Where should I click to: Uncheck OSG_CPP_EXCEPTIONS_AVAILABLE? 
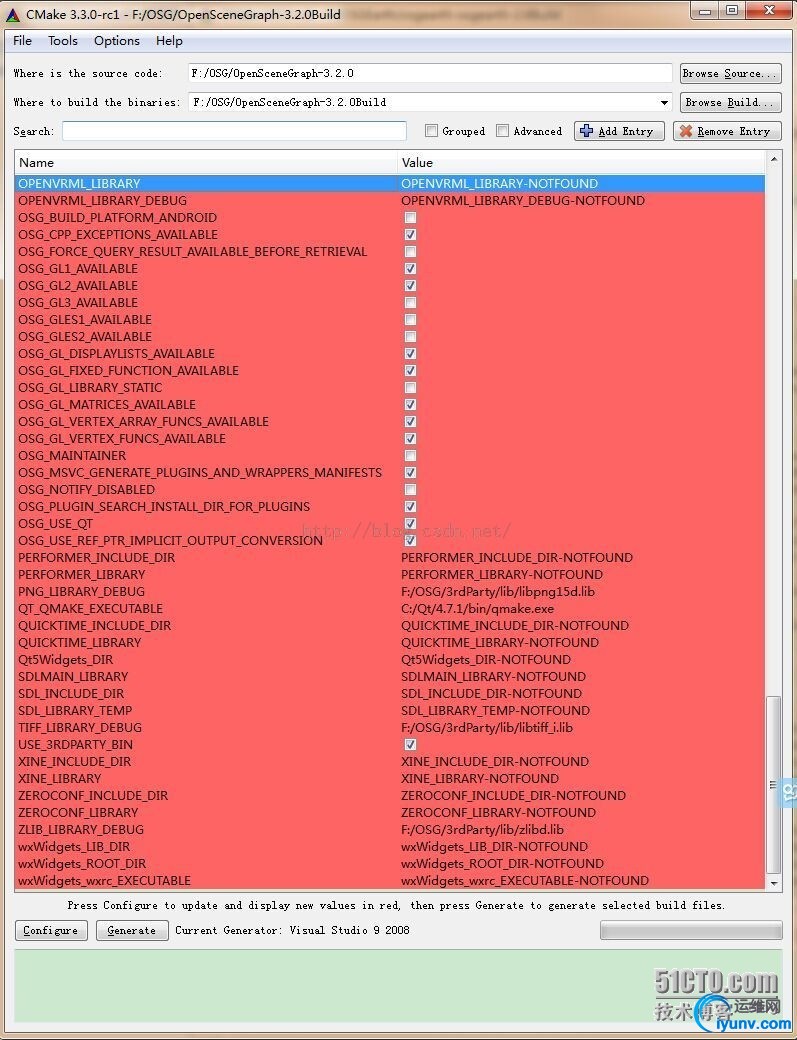pyautogui.click(x=410, y=234)
